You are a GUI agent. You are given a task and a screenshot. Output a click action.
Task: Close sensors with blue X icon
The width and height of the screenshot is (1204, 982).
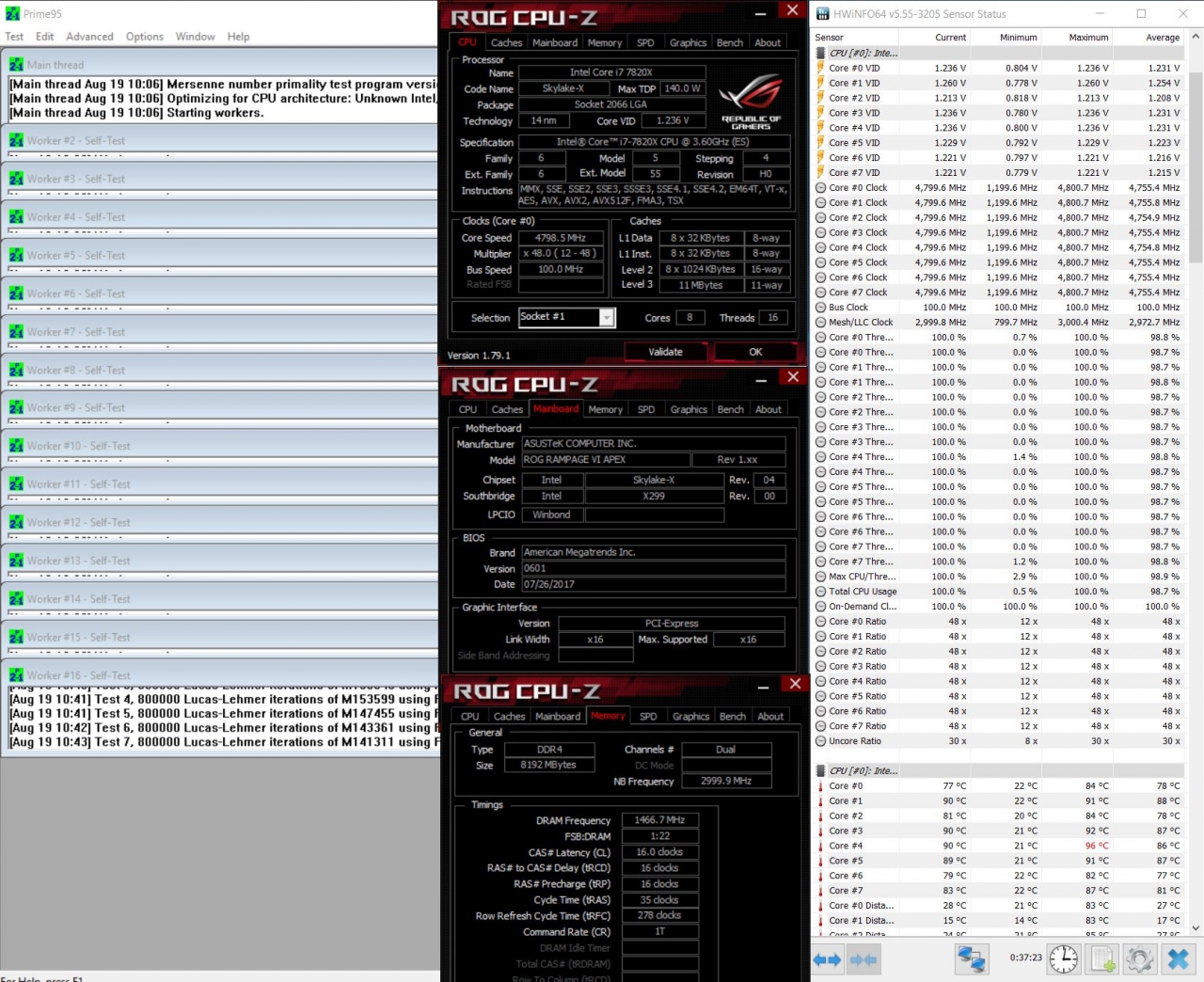click(1178, 959)
